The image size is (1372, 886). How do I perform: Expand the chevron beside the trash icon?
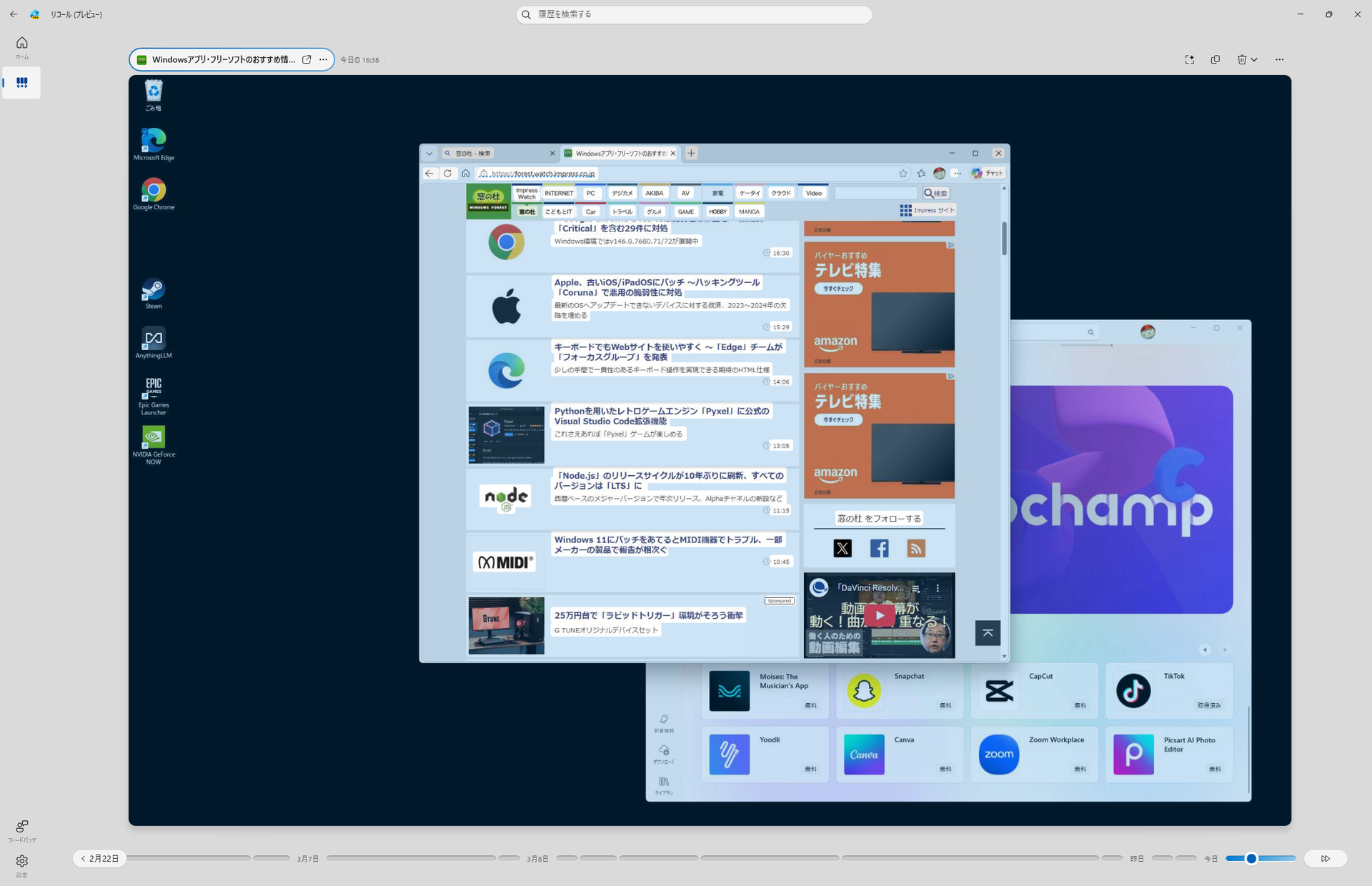click(x=1254, y=60)
